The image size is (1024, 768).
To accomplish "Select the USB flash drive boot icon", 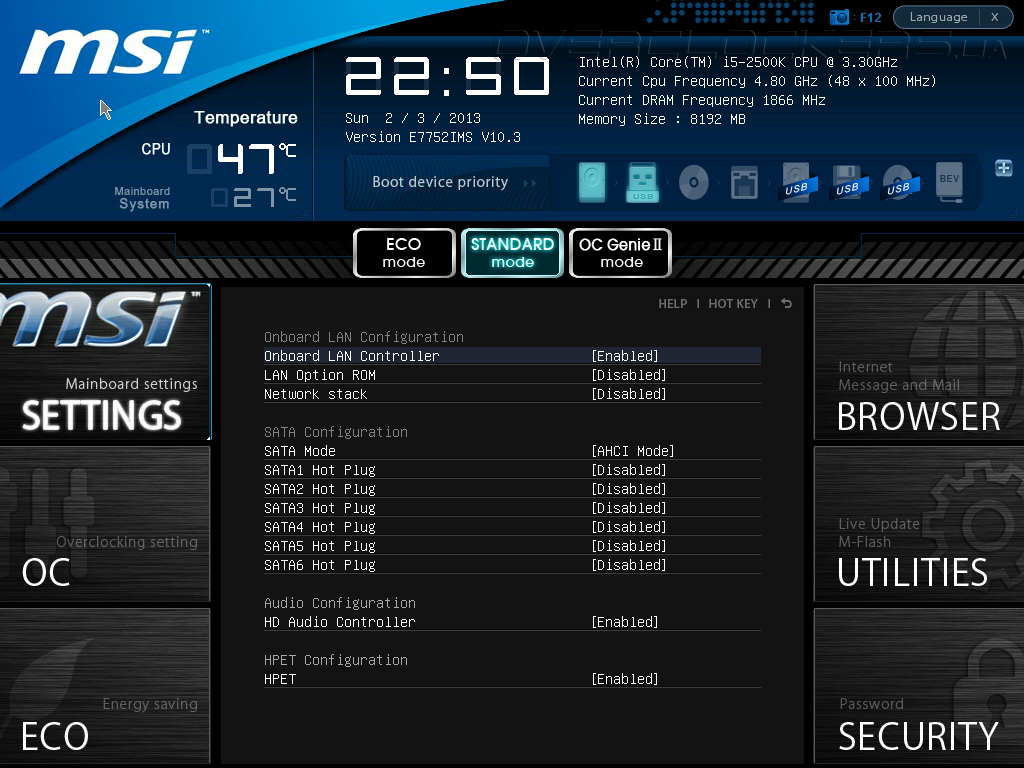I will (643, 182).
